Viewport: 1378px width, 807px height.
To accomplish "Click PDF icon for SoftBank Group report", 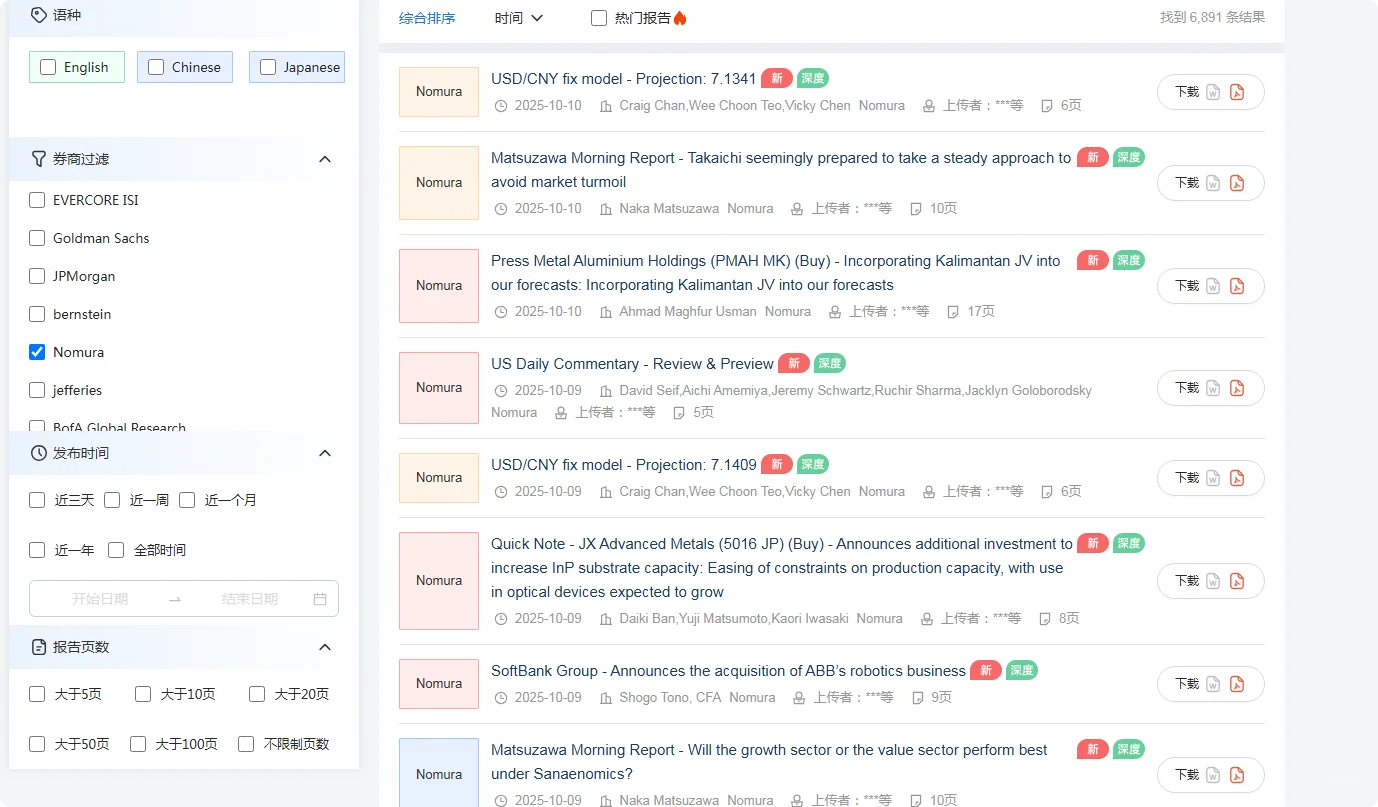I will point(1237,684).
